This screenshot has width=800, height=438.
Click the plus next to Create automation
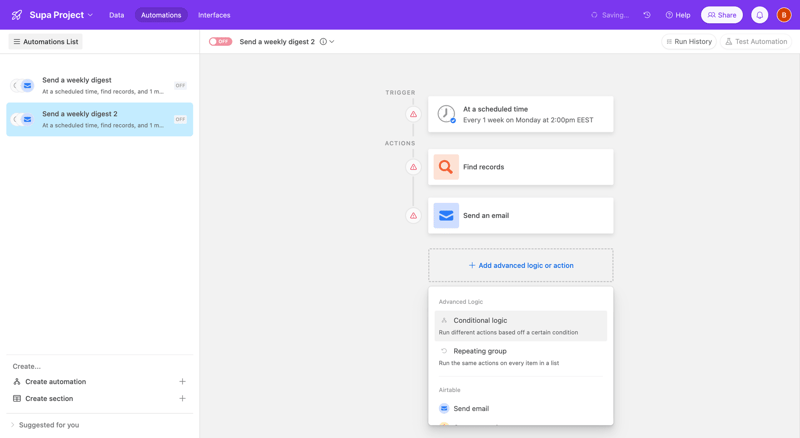click(x=182, y=381)
